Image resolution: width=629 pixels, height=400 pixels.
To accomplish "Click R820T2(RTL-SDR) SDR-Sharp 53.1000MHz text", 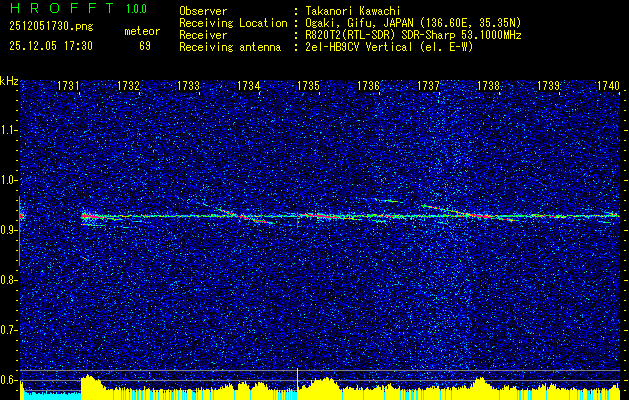I will 413,35.
